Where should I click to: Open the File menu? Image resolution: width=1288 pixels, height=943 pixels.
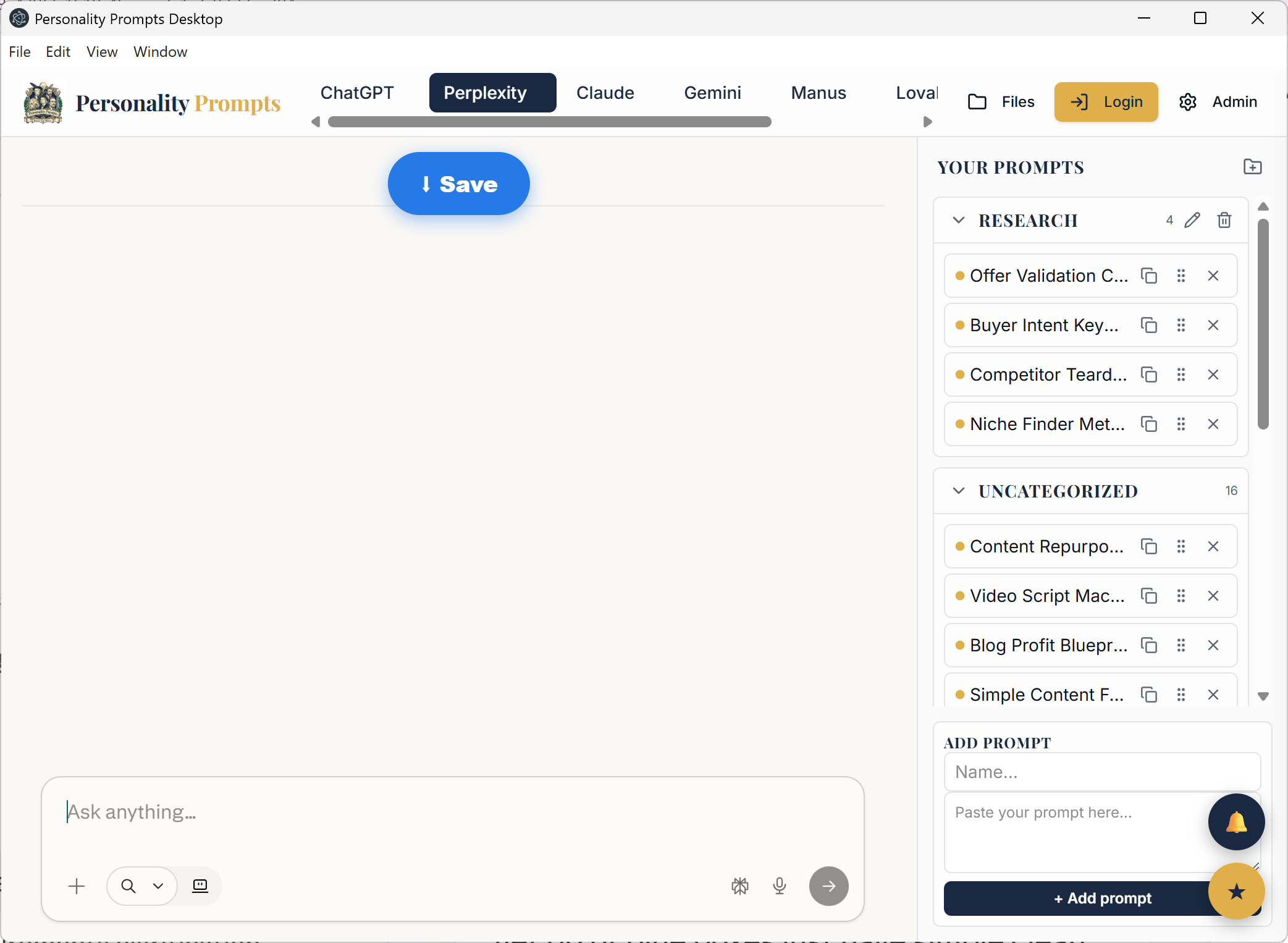tap(20, 52)
